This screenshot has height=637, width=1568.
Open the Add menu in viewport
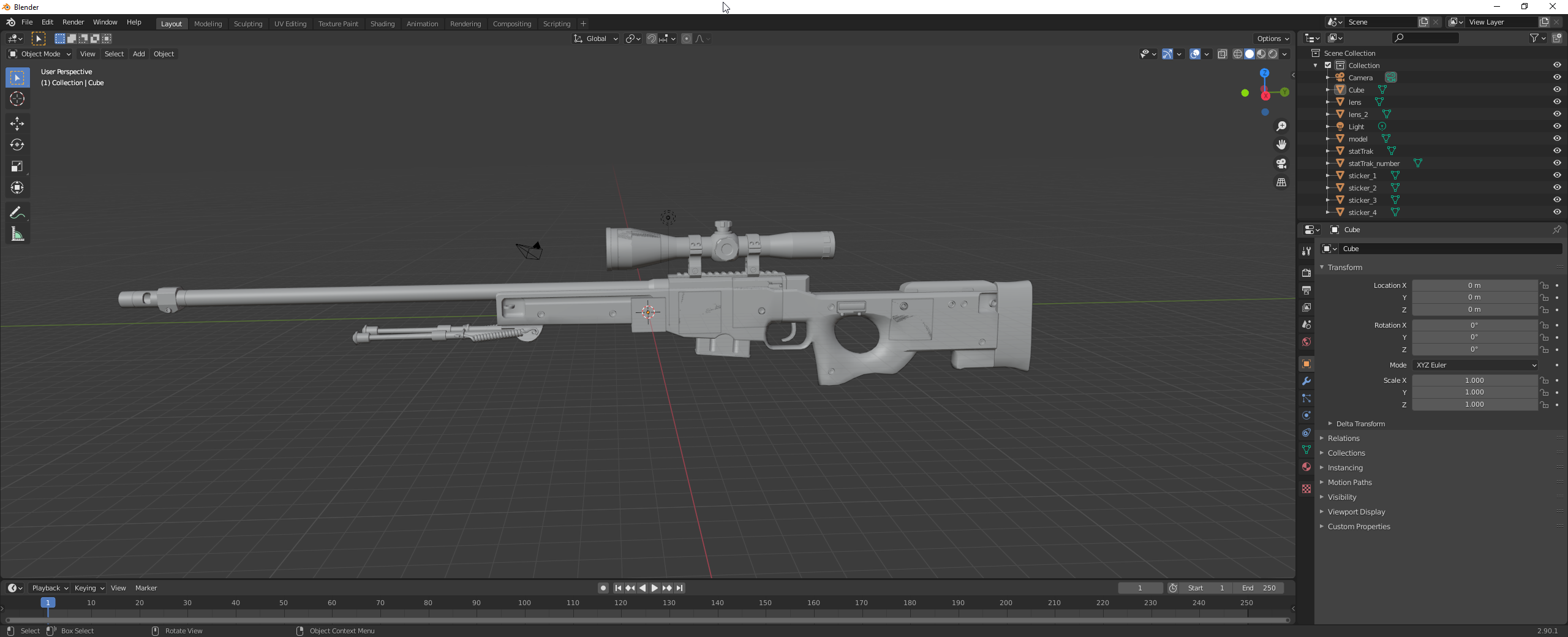139,54
